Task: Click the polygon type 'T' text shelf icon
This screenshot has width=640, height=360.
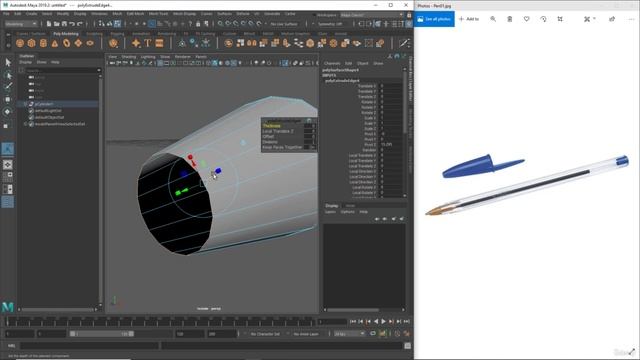Action: [x=148, y=43]
